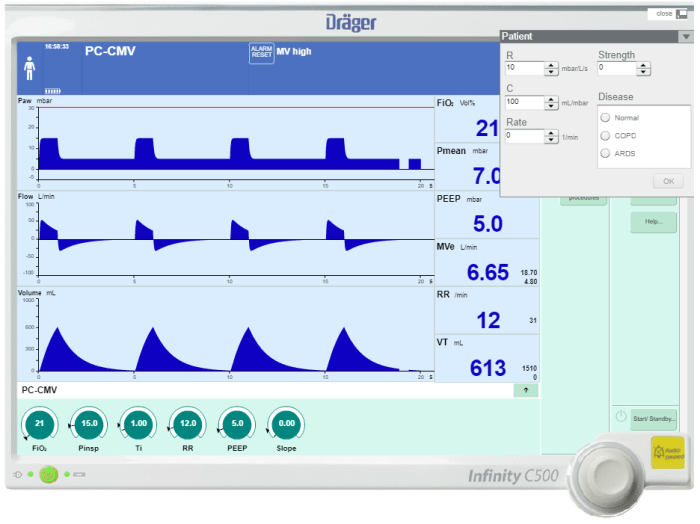
Task: Decrease the Strength value by one step
Action: coord(643,72)
